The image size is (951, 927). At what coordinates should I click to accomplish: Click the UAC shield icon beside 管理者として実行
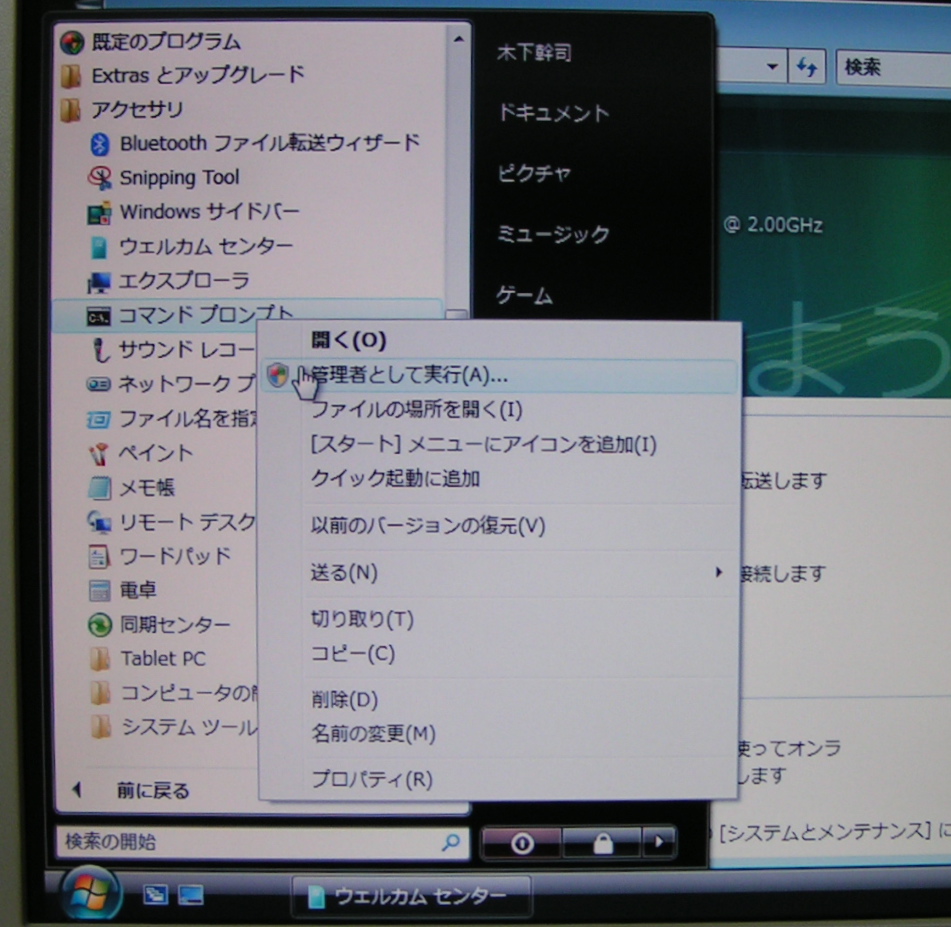[278, 375]
